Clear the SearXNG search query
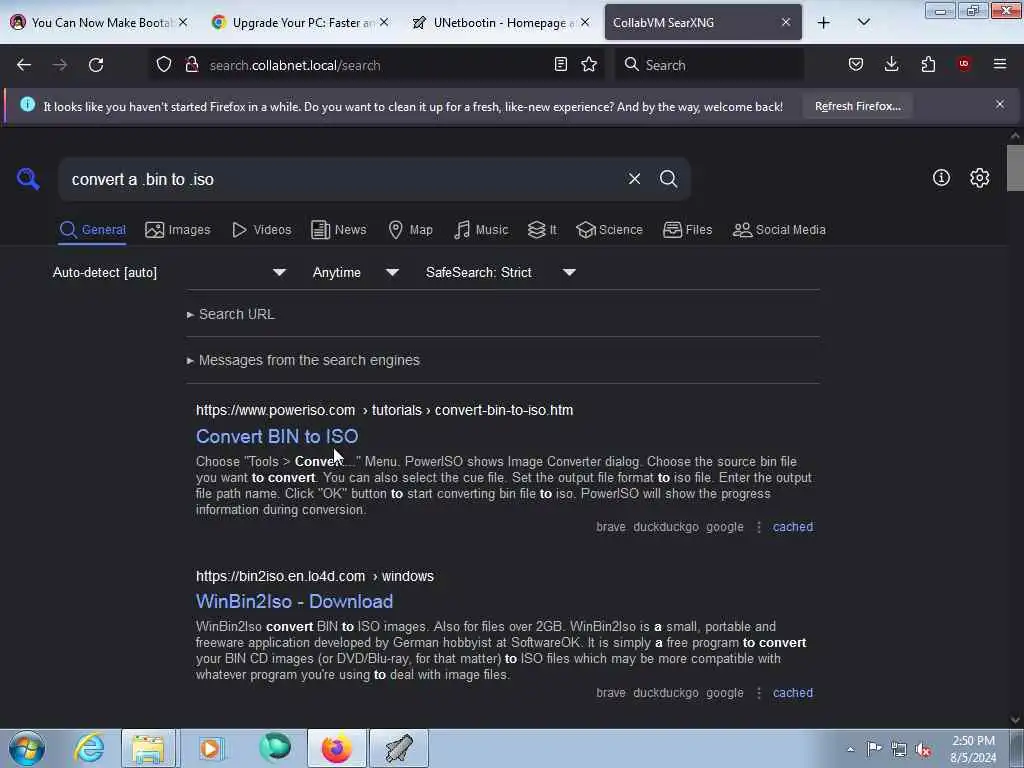This screenshot has width=1024, height=768. (634, 179)
